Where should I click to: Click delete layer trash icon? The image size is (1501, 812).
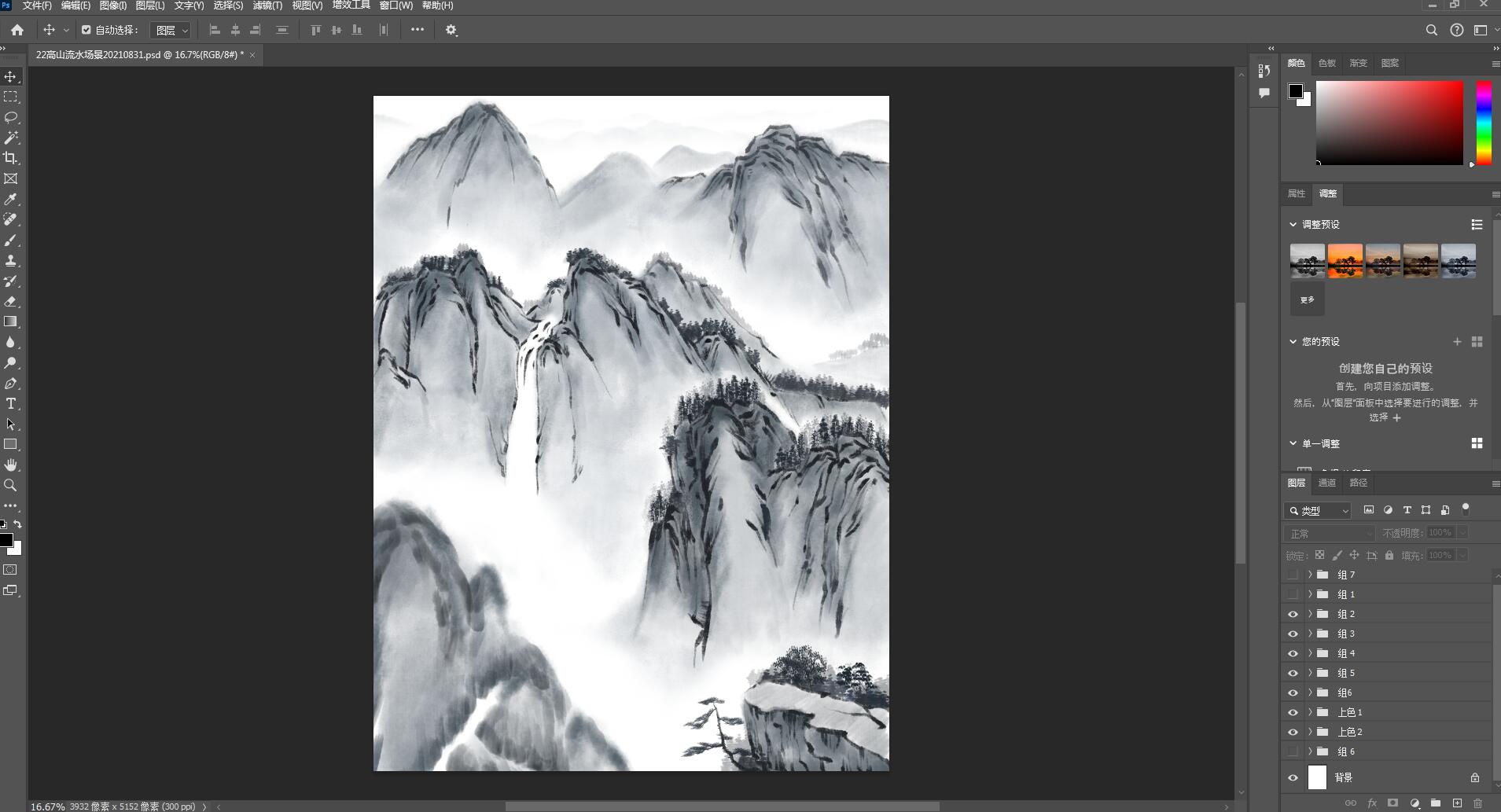[1477, 803]
